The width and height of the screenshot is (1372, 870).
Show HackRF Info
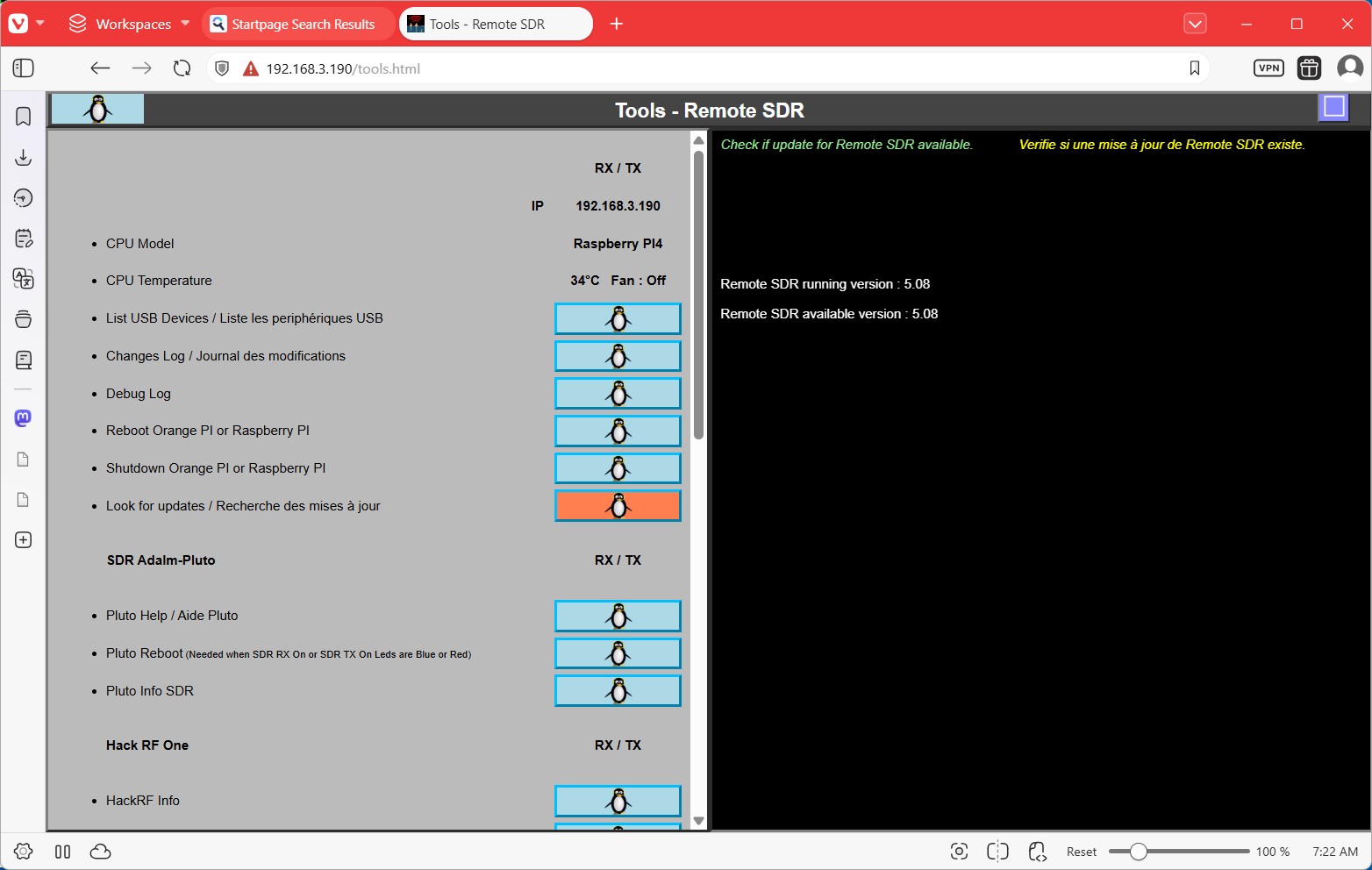click(618, 802)
